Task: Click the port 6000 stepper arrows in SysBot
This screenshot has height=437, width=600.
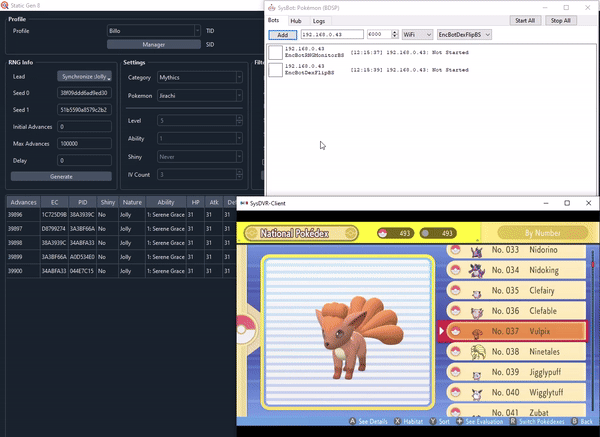Action: pyautogui.click(x=395, y=34)
